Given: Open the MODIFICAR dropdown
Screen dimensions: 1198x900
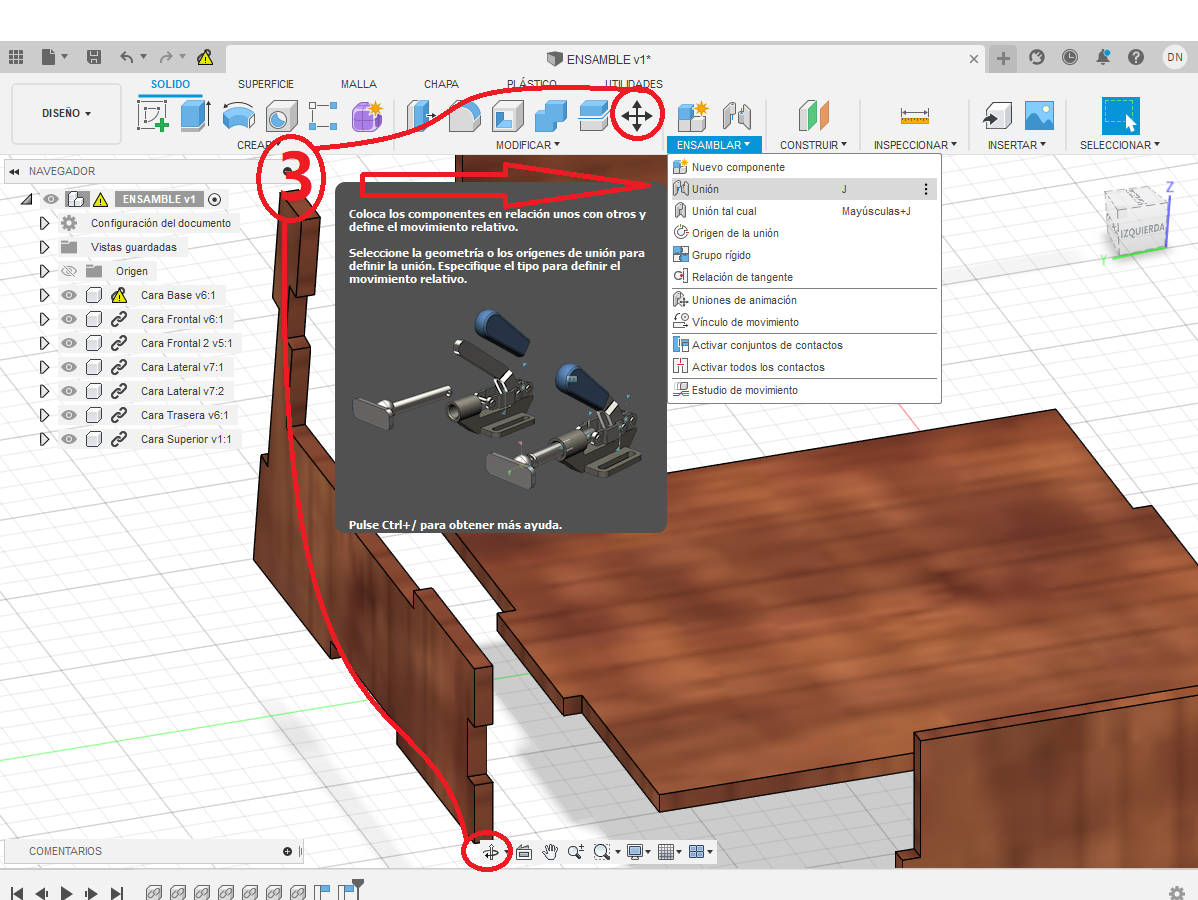Looking at the screenshot, I should [528, 145].
